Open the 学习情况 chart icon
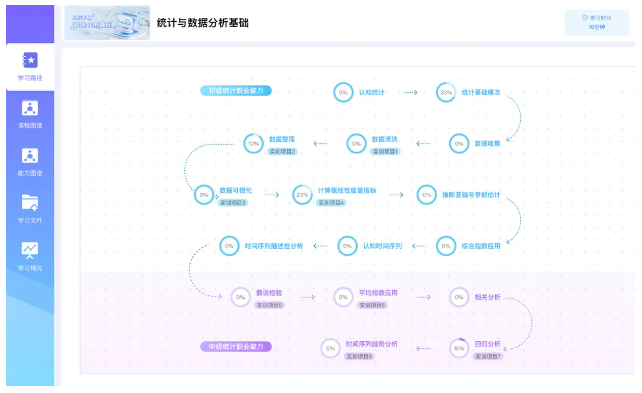 (x=30, y=250)
